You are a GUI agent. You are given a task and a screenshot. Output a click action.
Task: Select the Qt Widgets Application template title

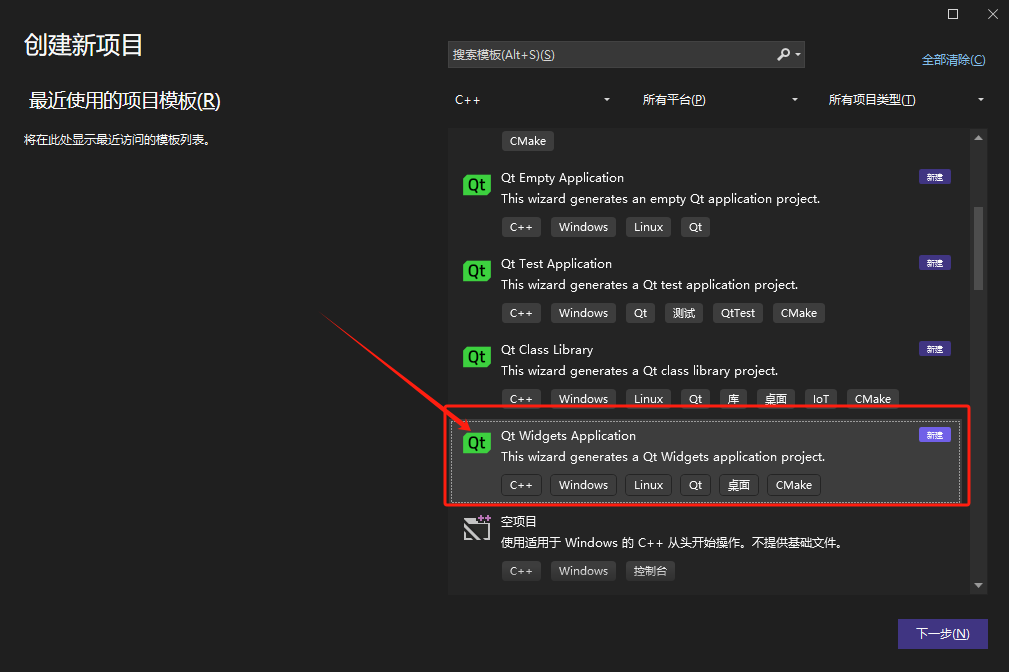click(x=568, y=436)
